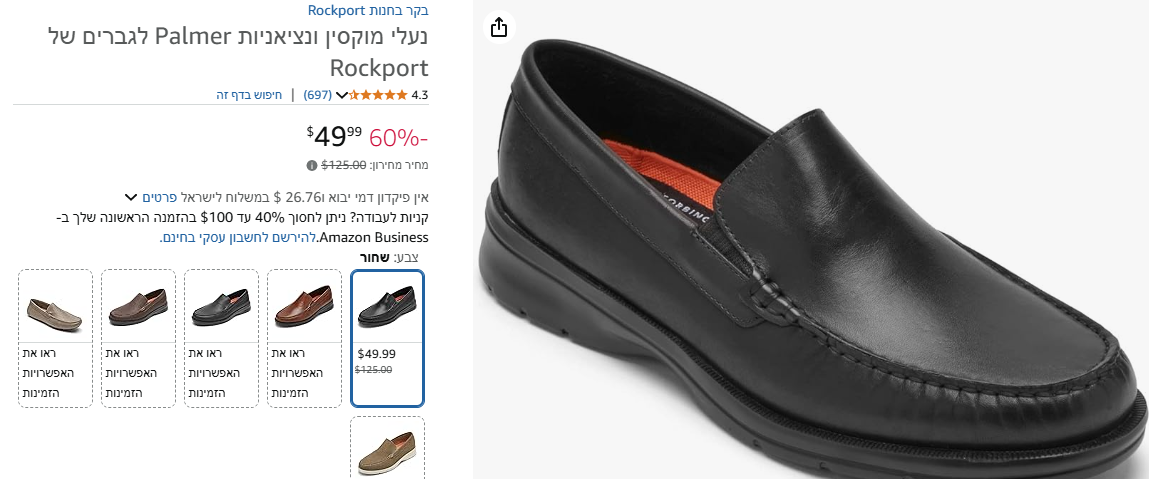This screenshot has height=479, width=1149.
Task: Select the olive suede swatch in second row
Action: tap(387, 448)
